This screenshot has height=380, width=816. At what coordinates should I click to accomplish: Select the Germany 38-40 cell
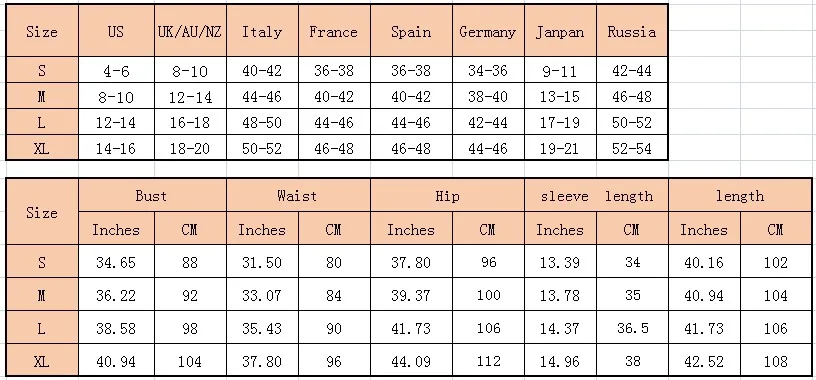488,96
